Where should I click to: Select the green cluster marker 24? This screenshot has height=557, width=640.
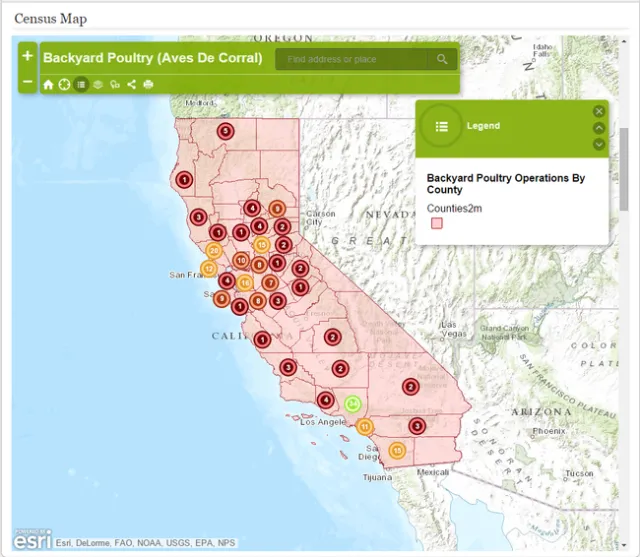tap(352, 404)
